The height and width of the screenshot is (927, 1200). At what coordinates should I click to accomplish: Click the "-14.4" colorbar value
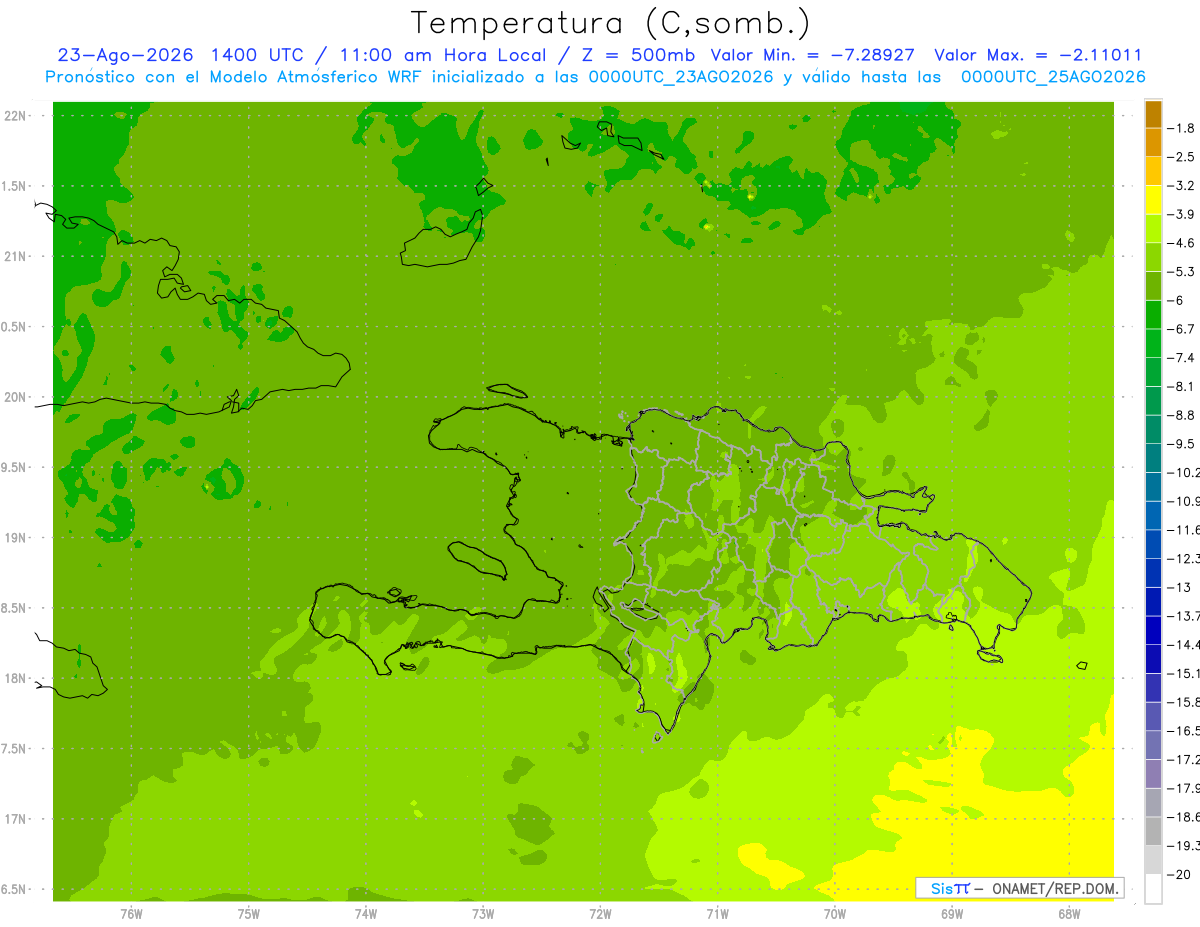1184,644
